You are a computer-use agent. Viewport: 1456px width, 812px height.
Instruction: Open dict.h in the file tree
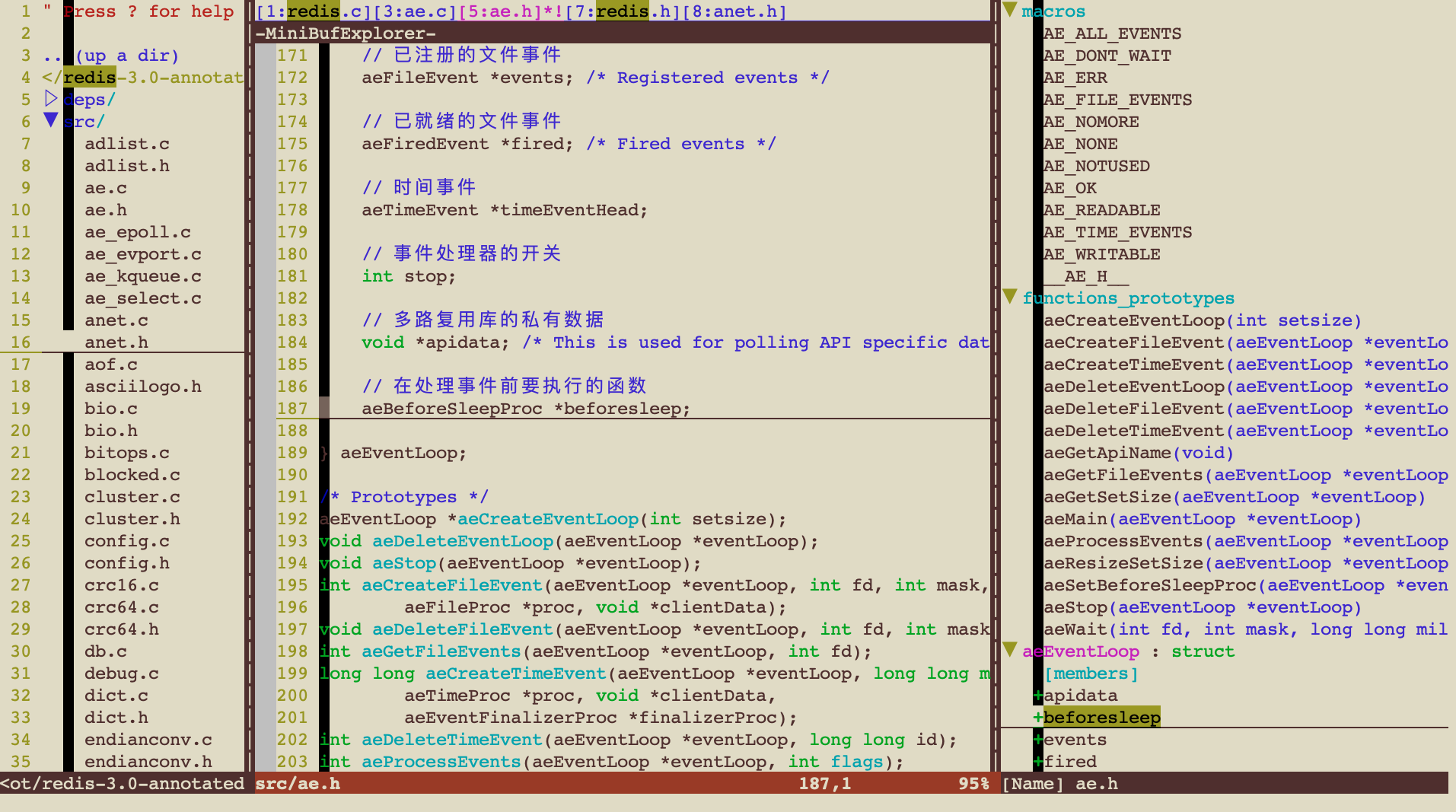coord(116,718)
